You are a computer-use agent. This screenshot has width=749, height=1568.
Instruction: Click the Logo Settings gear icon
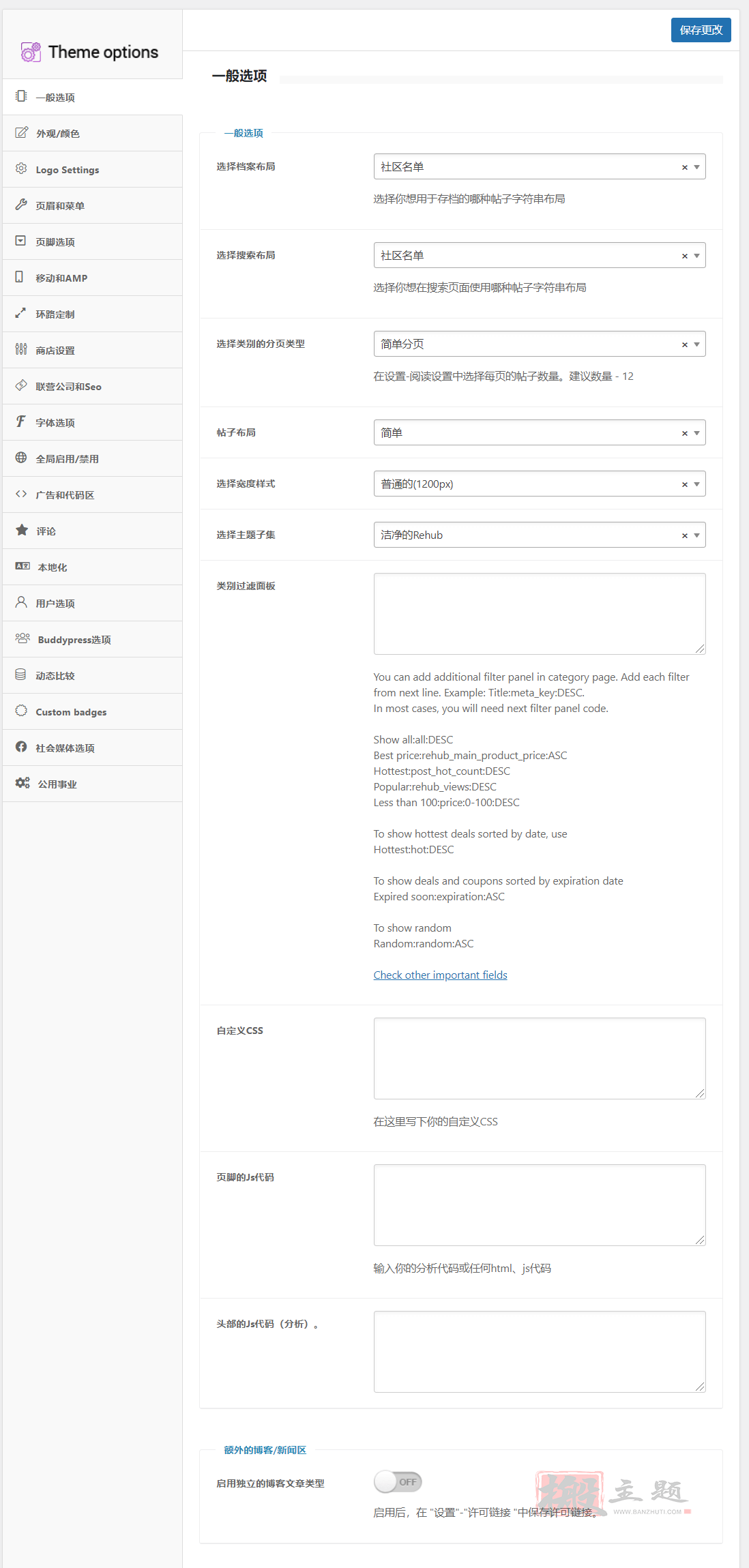click(21, 168)
